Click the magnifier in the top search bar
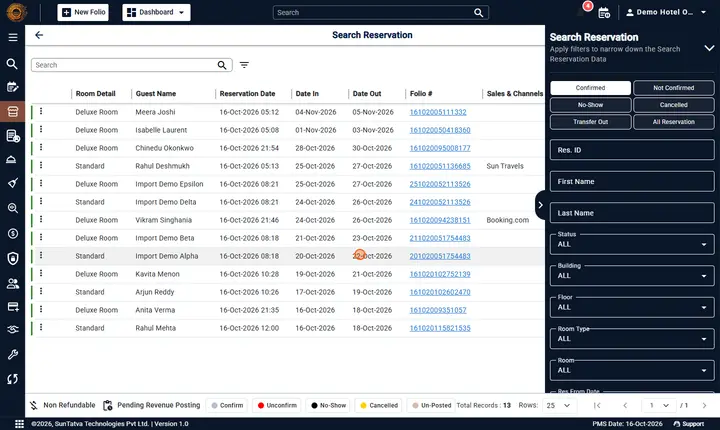 click(478, 13)
